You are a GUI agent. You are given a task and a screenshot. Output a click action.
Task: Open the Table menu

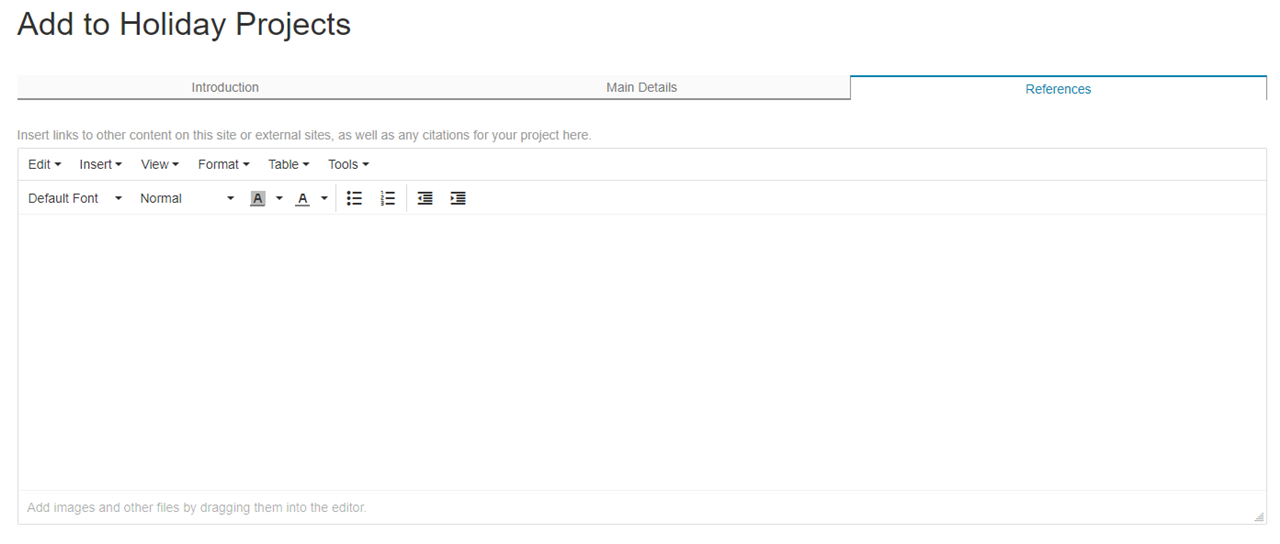288,164
